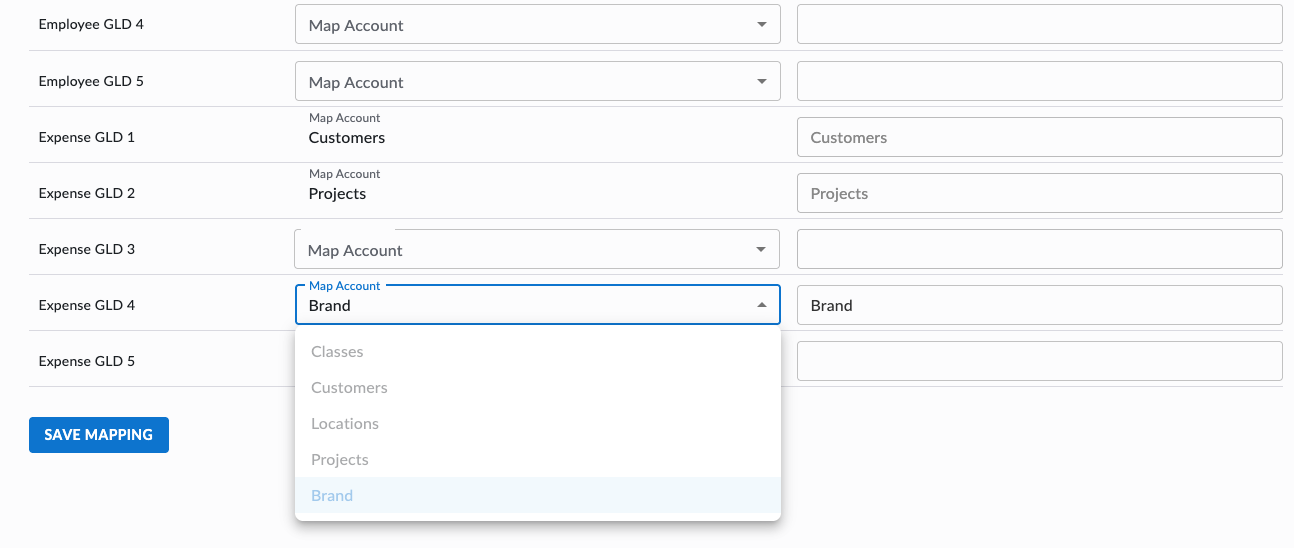Choose Customers in the open dropdown list
The height and width of the screenshot is (548, 1294).
pyautogui.click(x=538, y=388)
